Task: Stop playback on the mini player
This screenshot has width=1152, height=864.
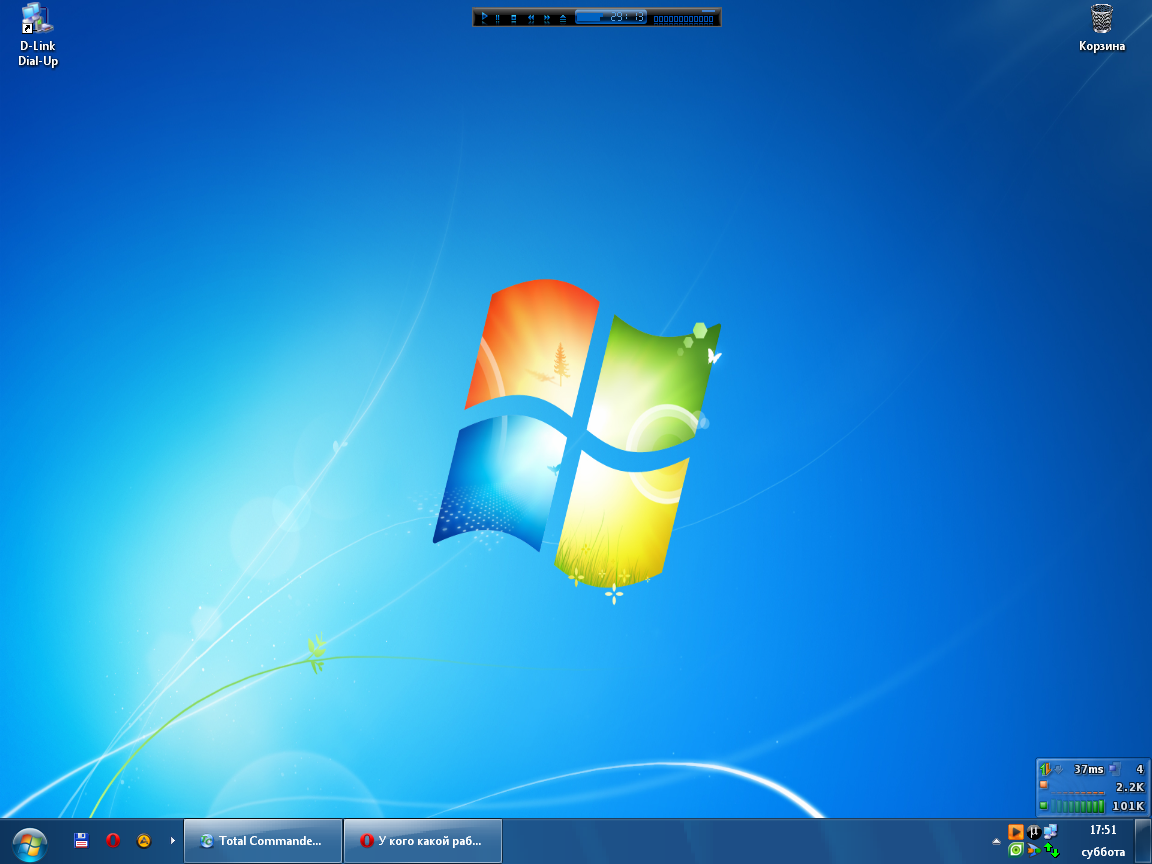Action: (x=514, y=17)
